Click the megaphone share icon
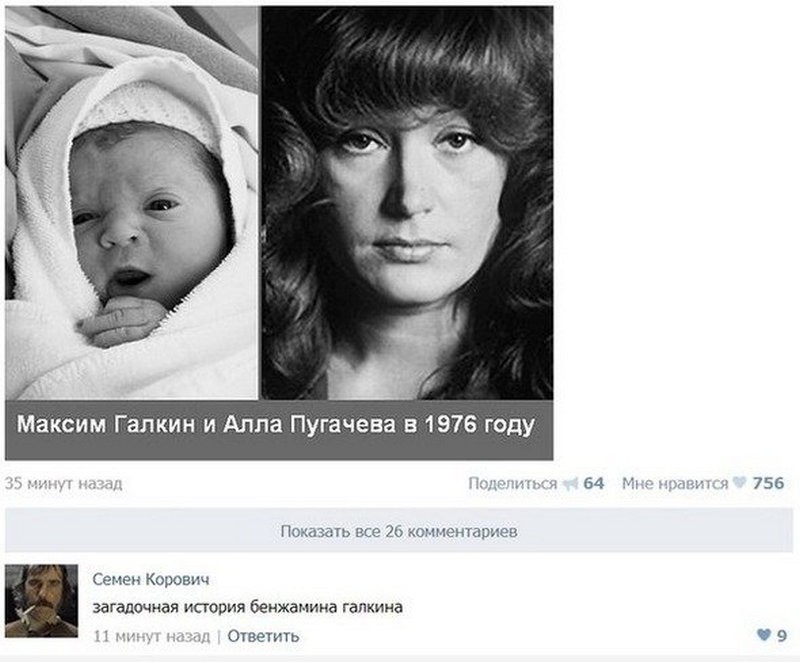 (x=570, y=483)
